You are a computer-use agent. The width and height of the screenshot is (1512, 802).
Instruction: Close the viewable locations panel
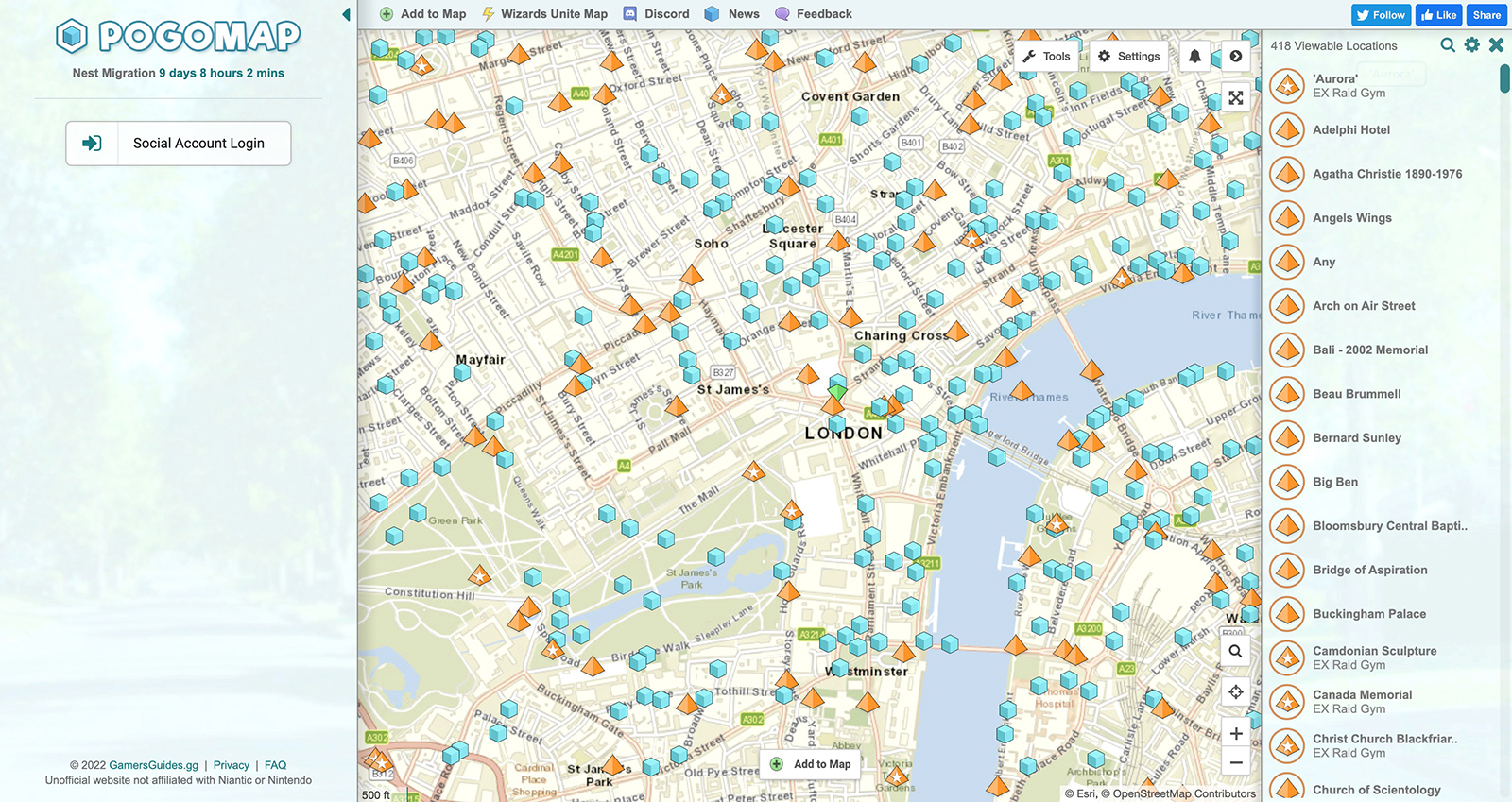coord(1496,44)
